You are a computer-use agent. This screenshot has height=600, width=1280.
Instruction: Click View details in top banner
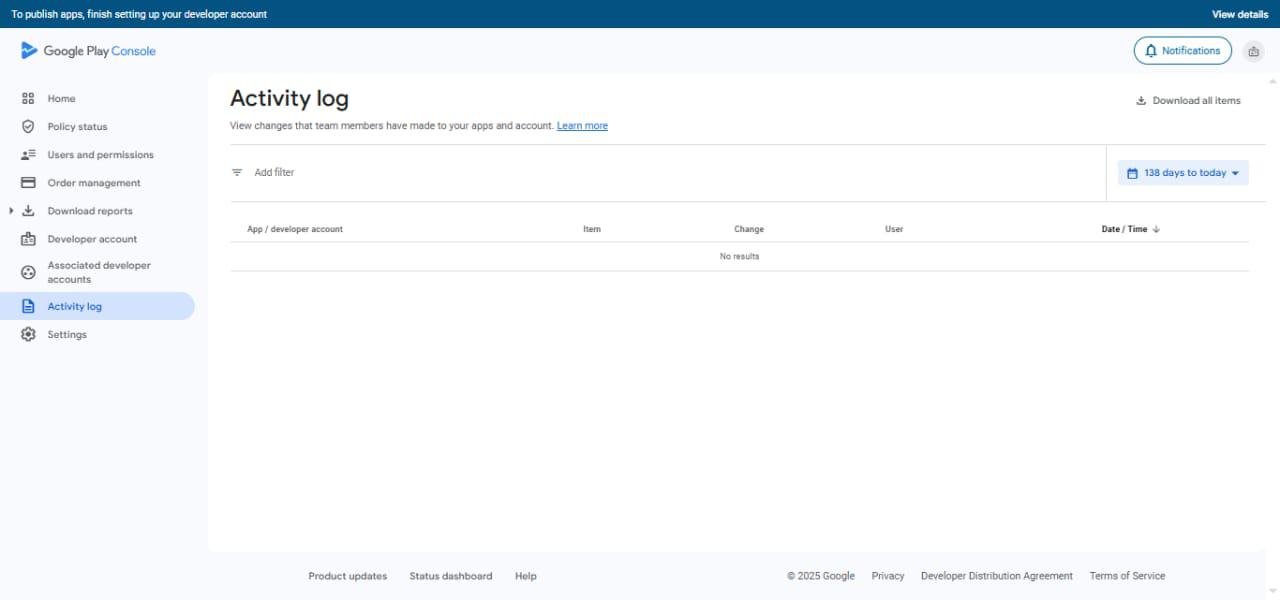[x=1240, y=14]
